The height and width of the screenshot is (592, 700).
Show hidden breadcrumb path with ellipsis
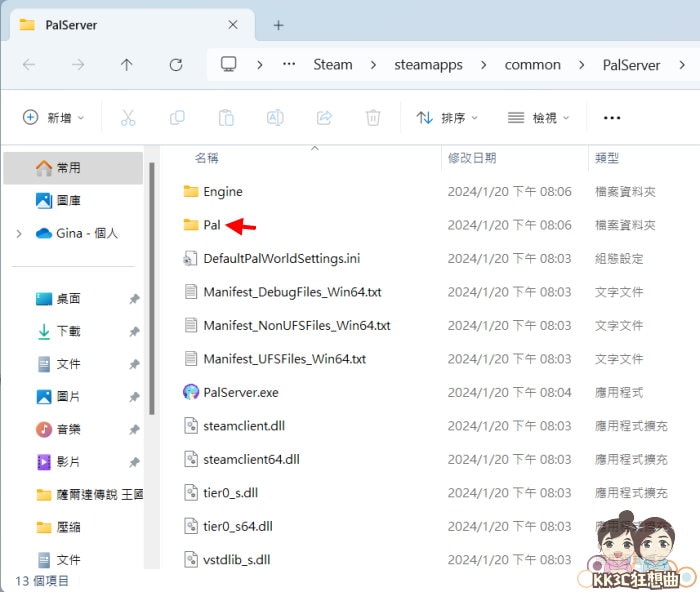click(x=289, y=64)
